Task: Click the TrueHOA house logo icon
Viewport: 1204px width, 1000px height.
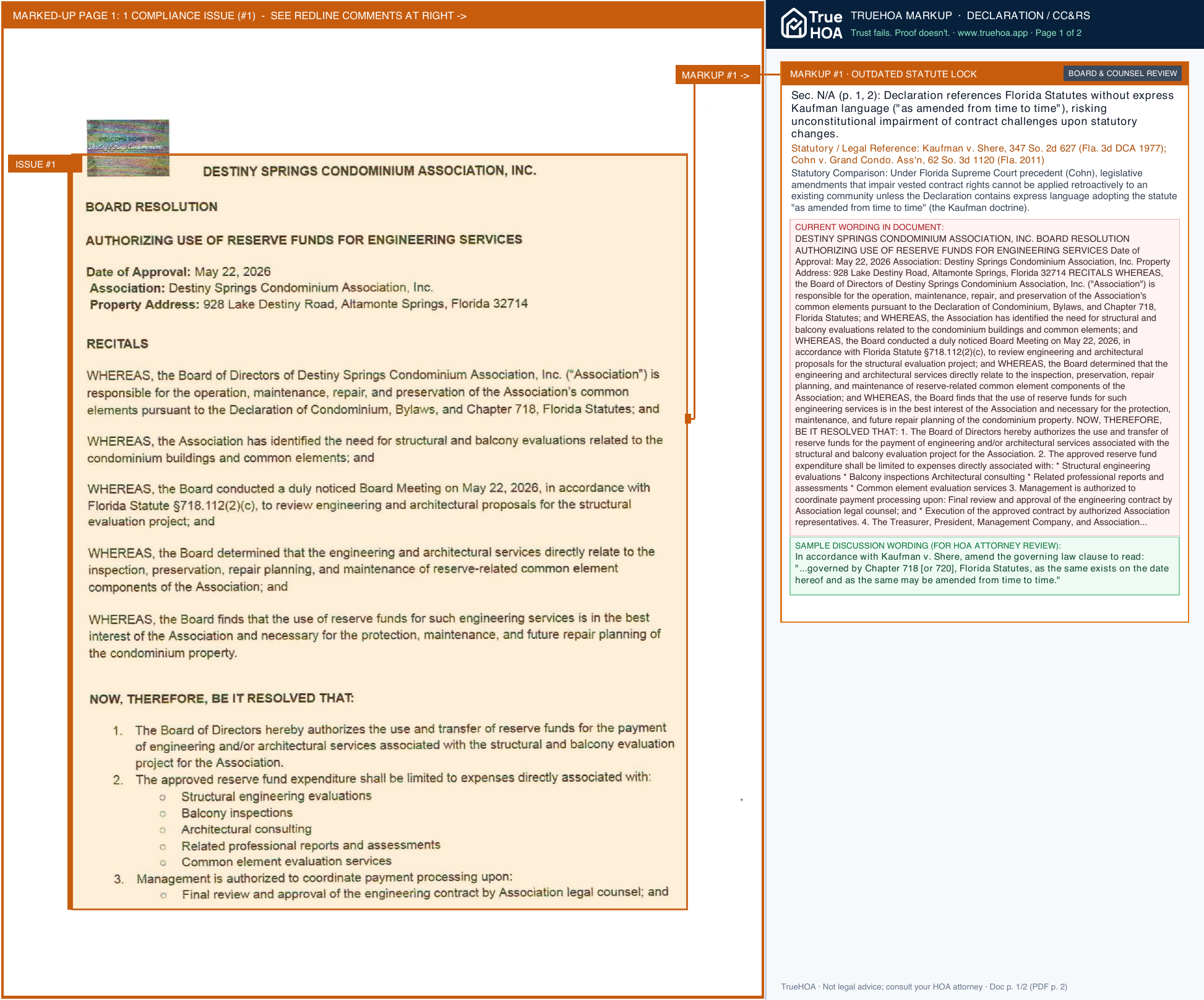Action: [x=794, y=24]
